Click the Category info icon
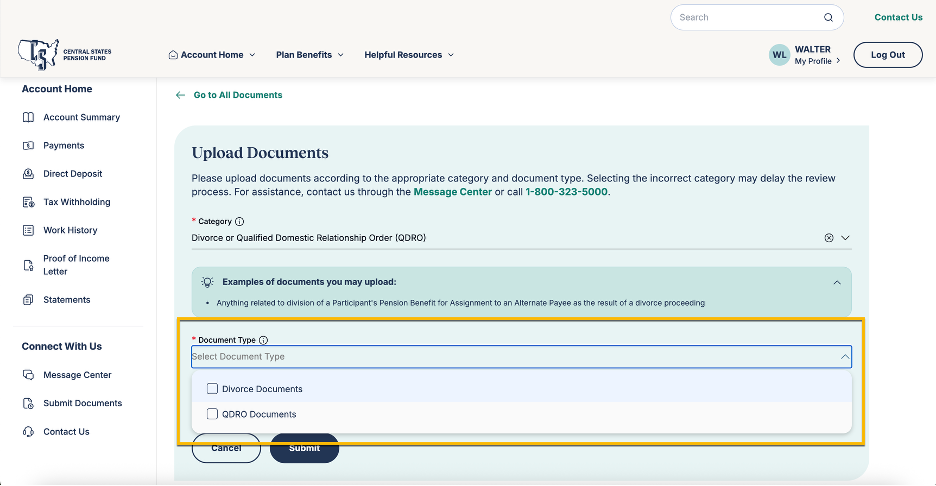This screenshot has height=486, width=936. (x=239, y=222)
